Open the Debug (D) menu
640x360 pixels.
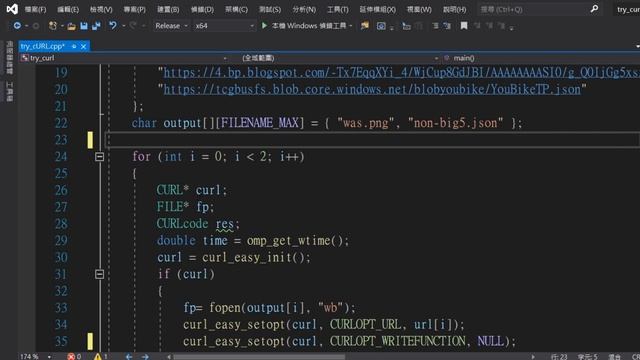(202, 9)
